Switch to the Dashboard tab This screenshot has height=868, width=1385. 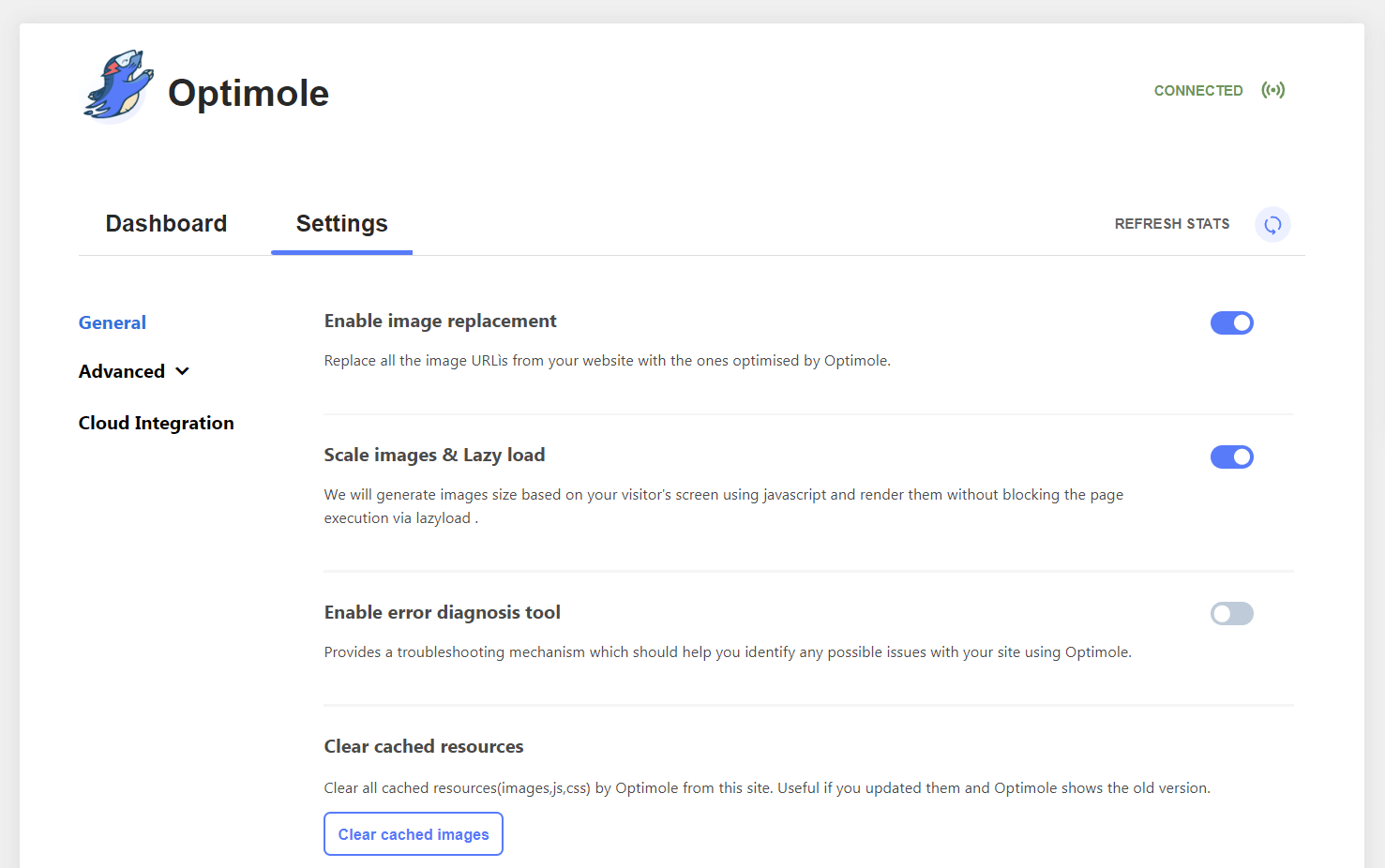[x=166, y=223]
